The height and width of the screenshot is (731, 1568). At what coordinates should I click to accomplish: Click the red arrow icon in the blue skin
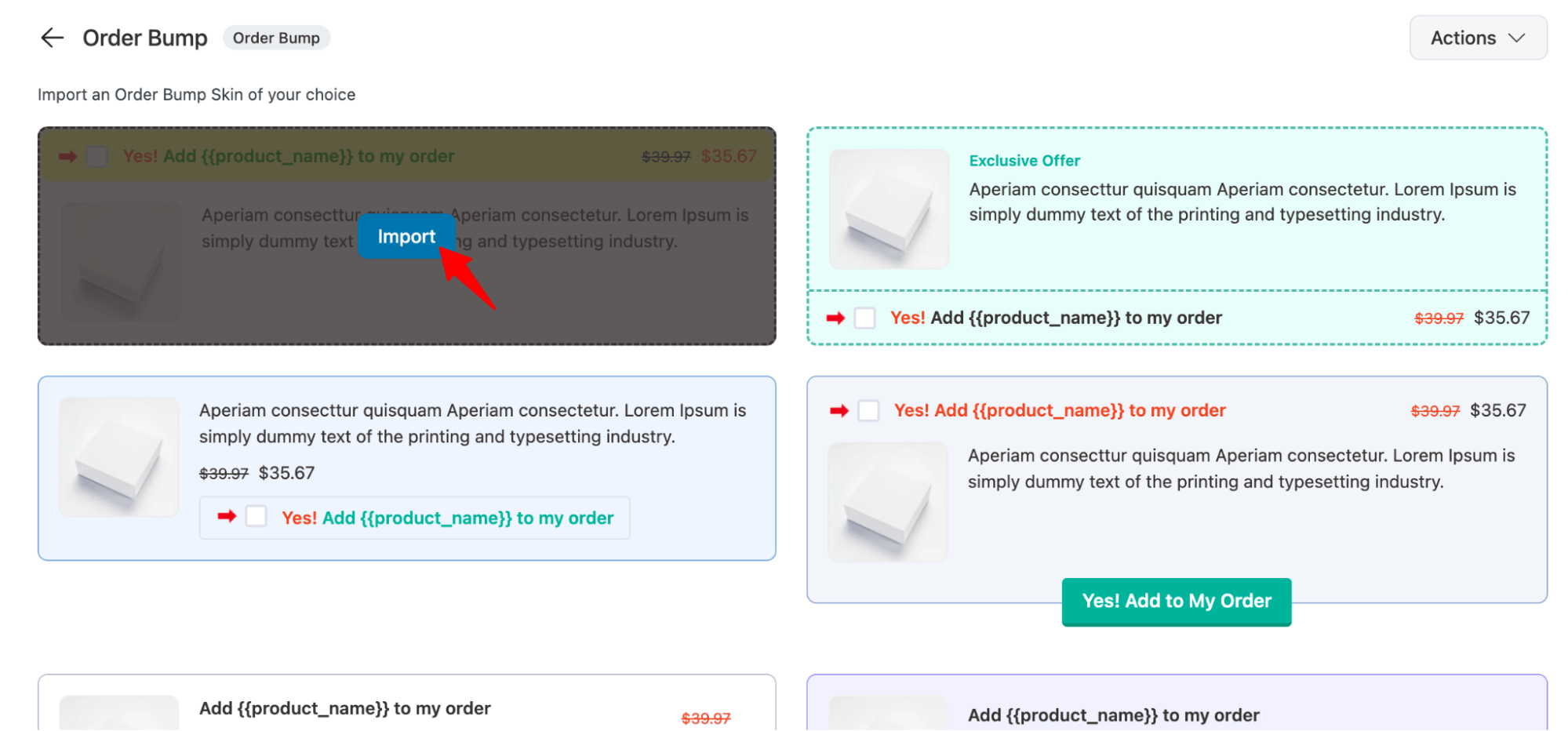pyautogui.click(x=227, y=517)
